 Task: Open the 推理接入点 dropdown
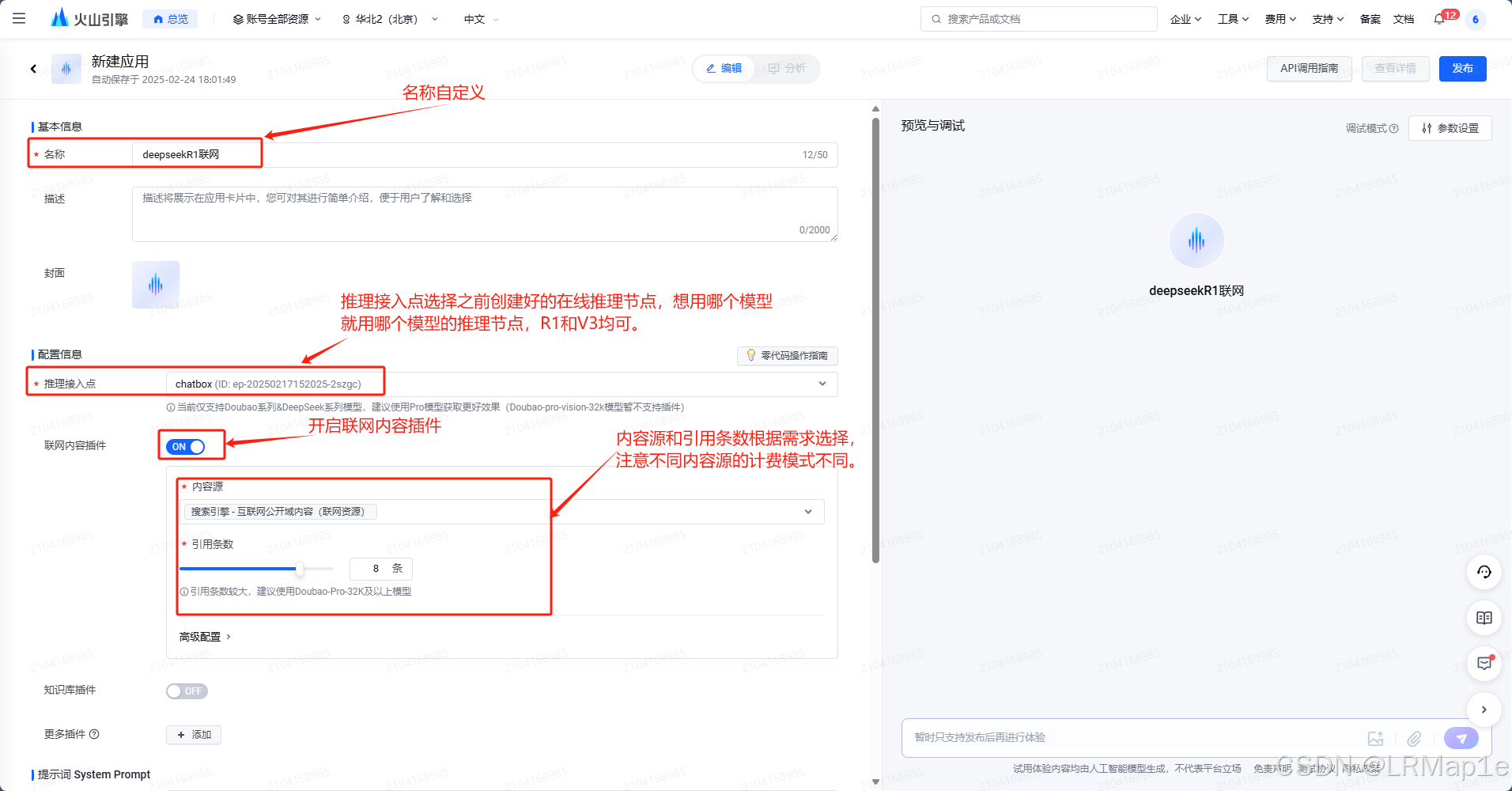click(x=501, y=384)
